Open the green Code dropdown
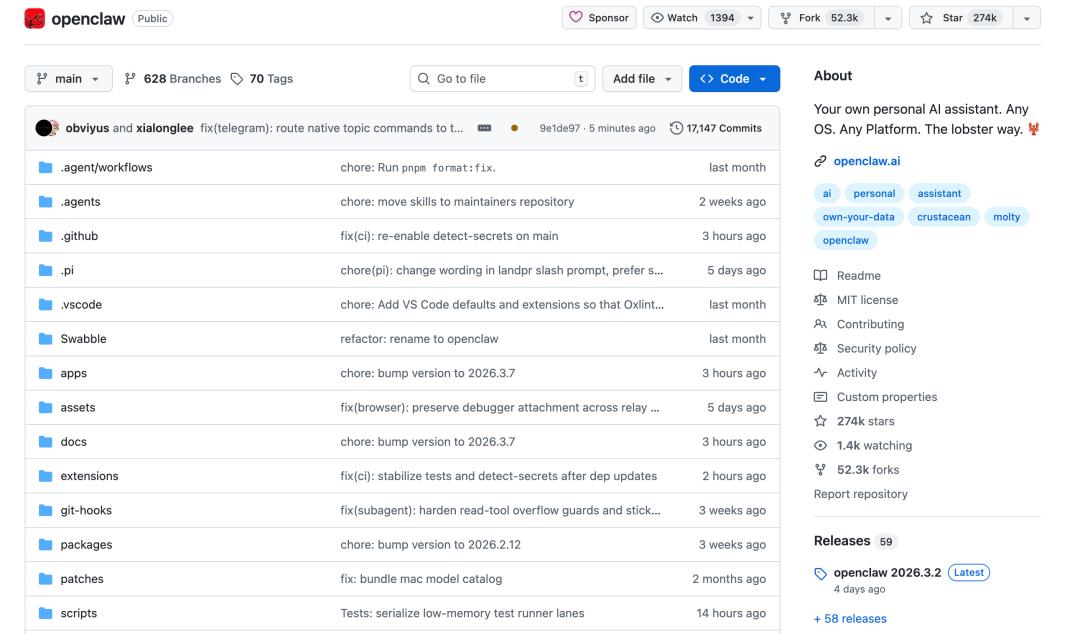This screenshot has height=634, width=1080. [734, 79]
